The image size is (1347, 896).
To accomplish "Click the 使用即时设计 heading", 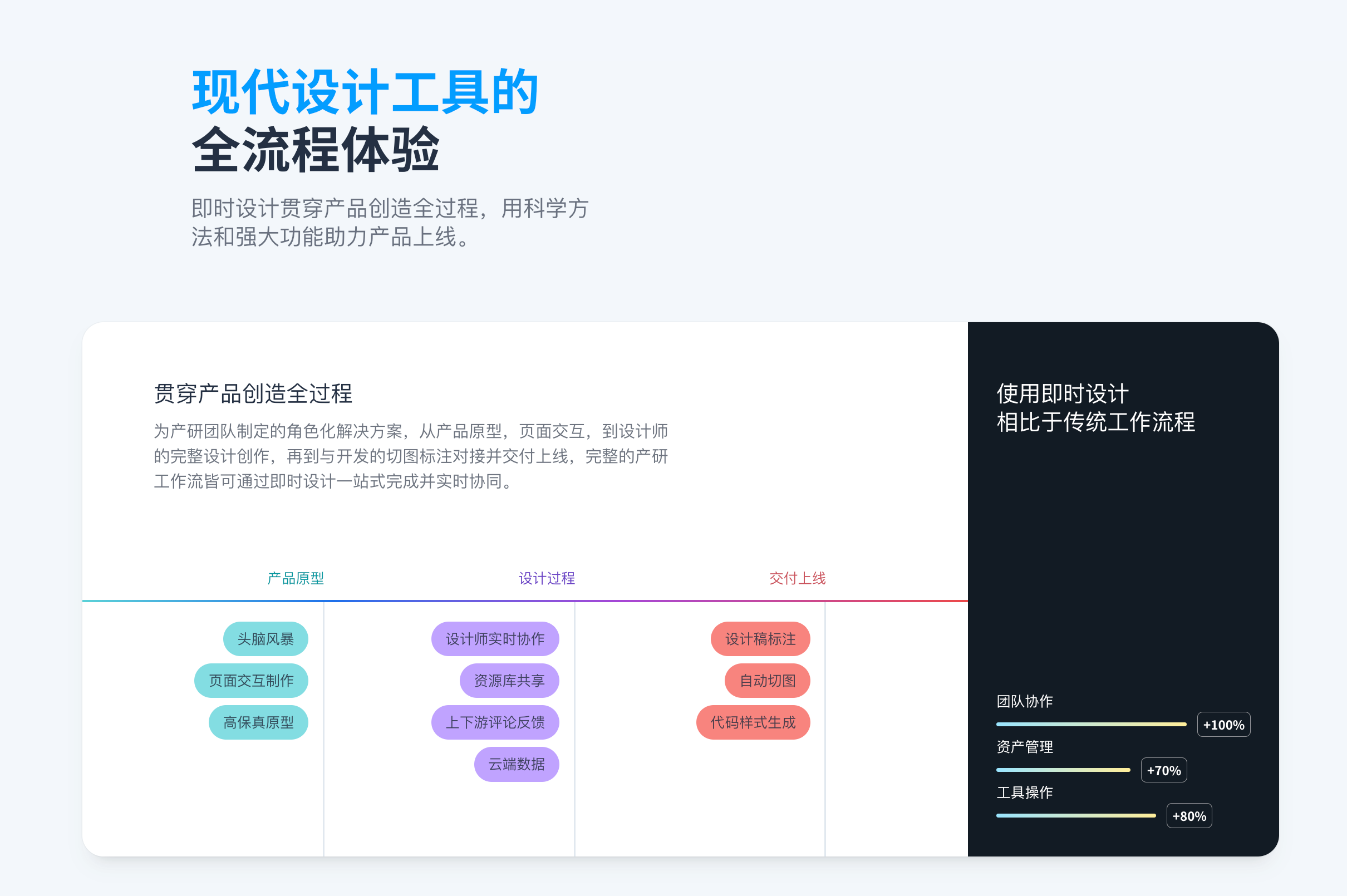I will pos(1063,393).
